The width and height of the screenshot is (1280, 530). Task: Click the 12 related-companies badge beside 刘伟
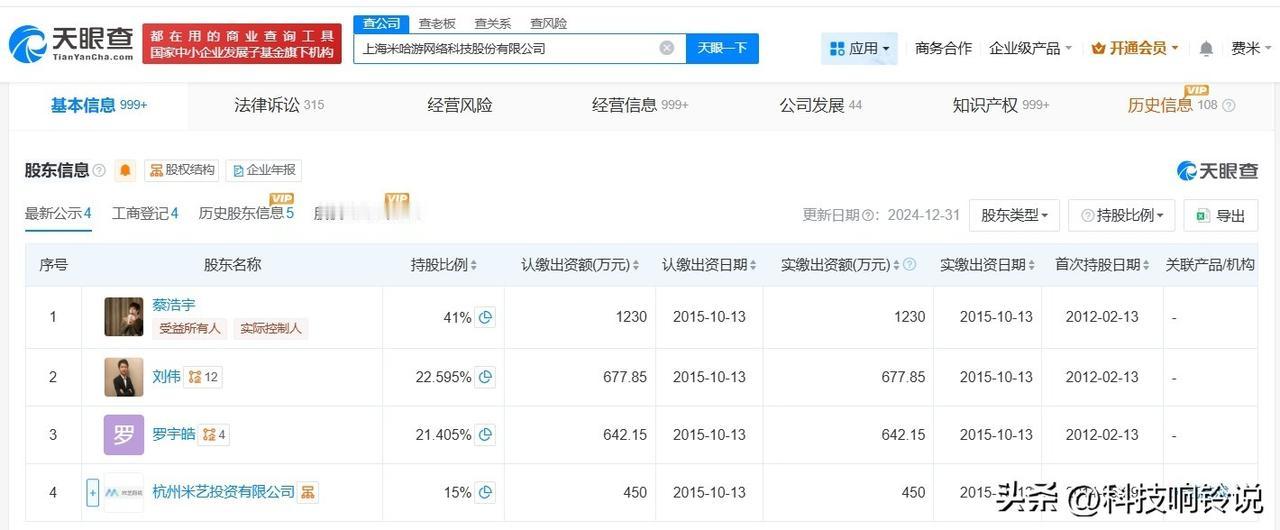(204, 377)
